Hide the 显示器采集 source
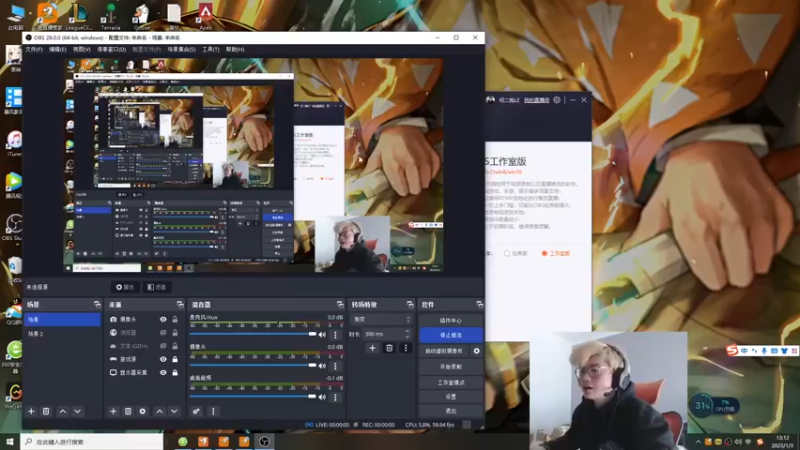This screenshot has width=800, height=450. pyautogui.click(x=163, y=372)
